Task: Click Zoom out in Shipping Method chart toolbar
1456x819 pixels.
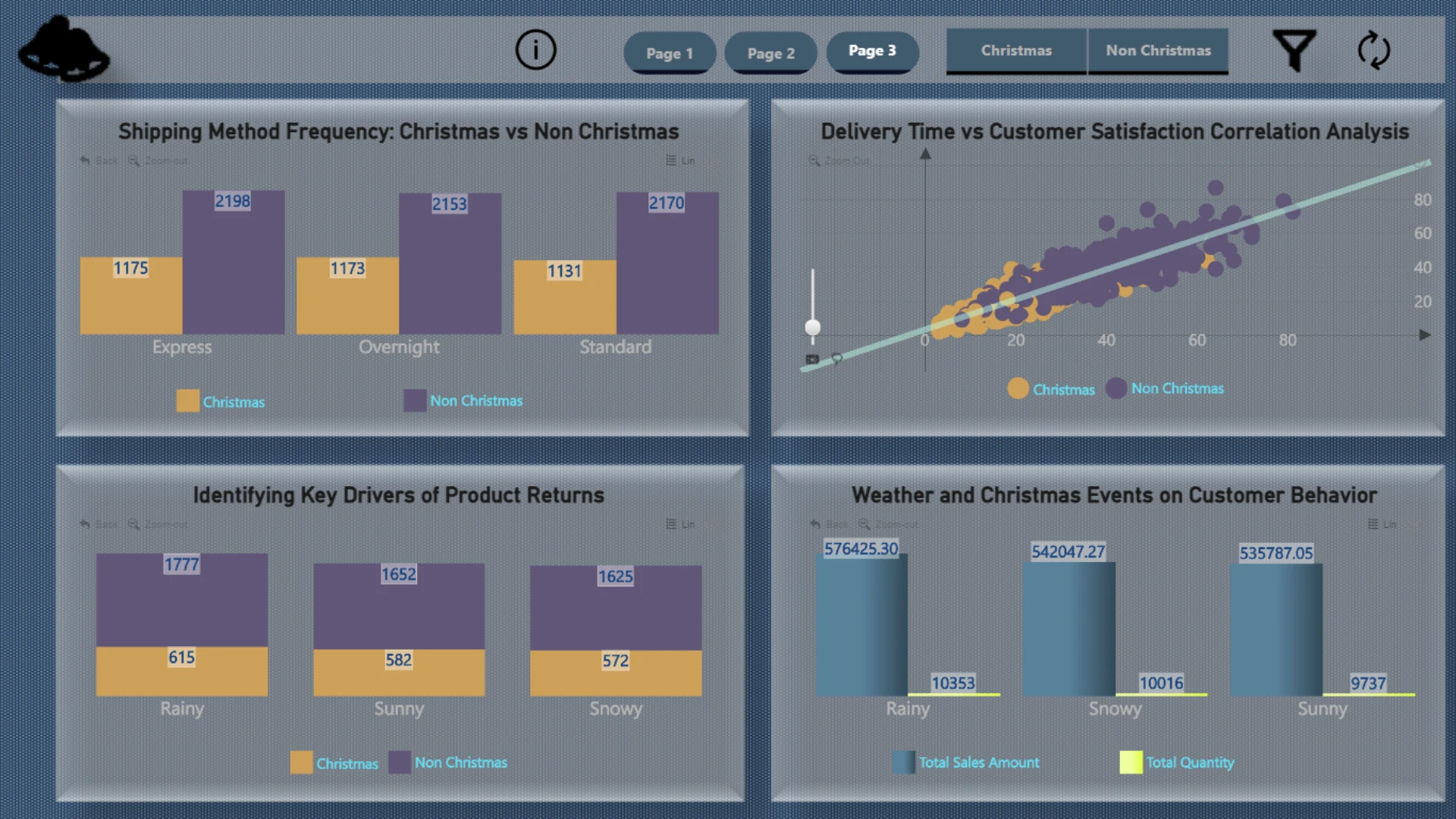Action: click(x=158, y=161)
